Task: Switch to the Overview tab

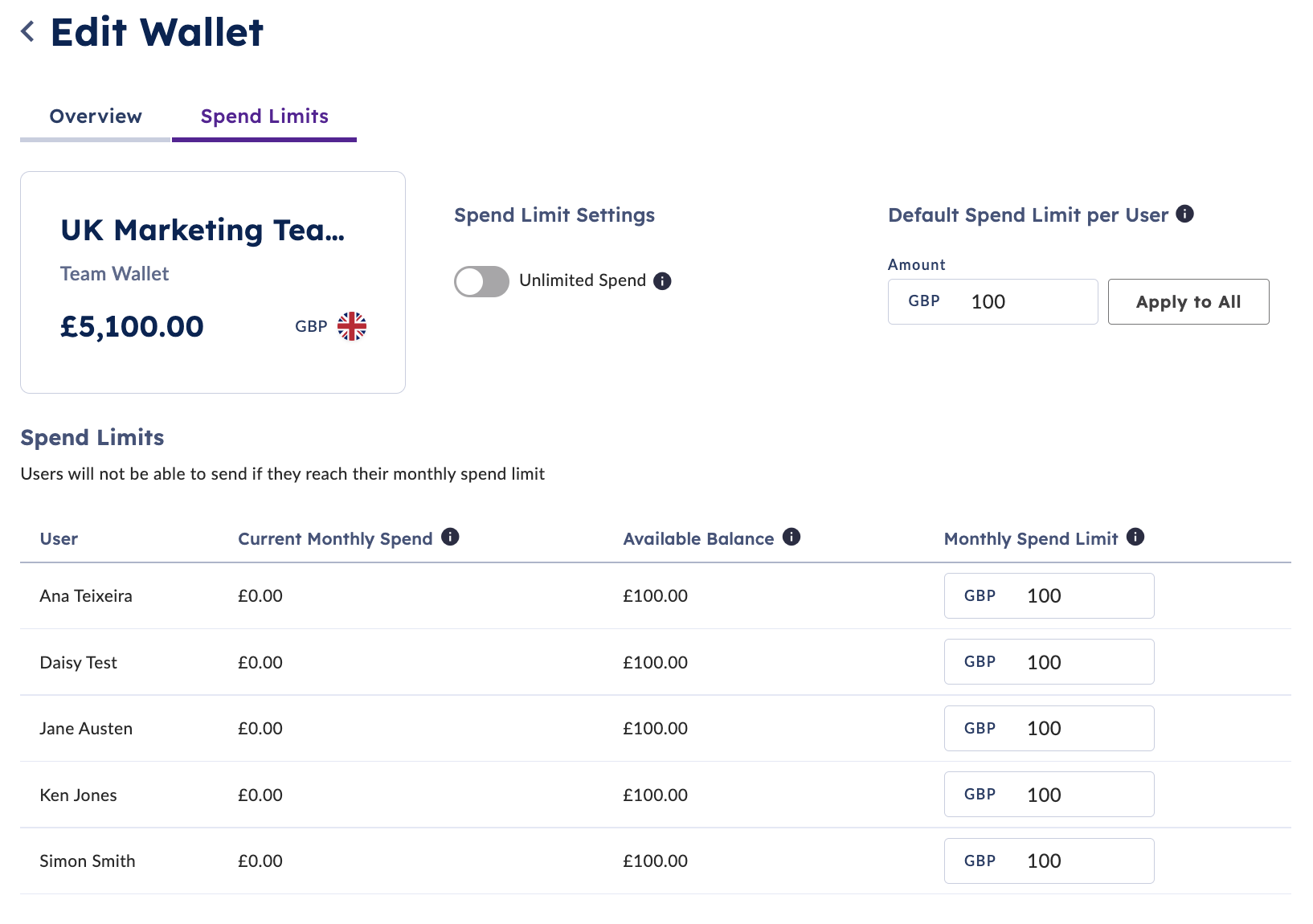Action: tap(96, 117)
